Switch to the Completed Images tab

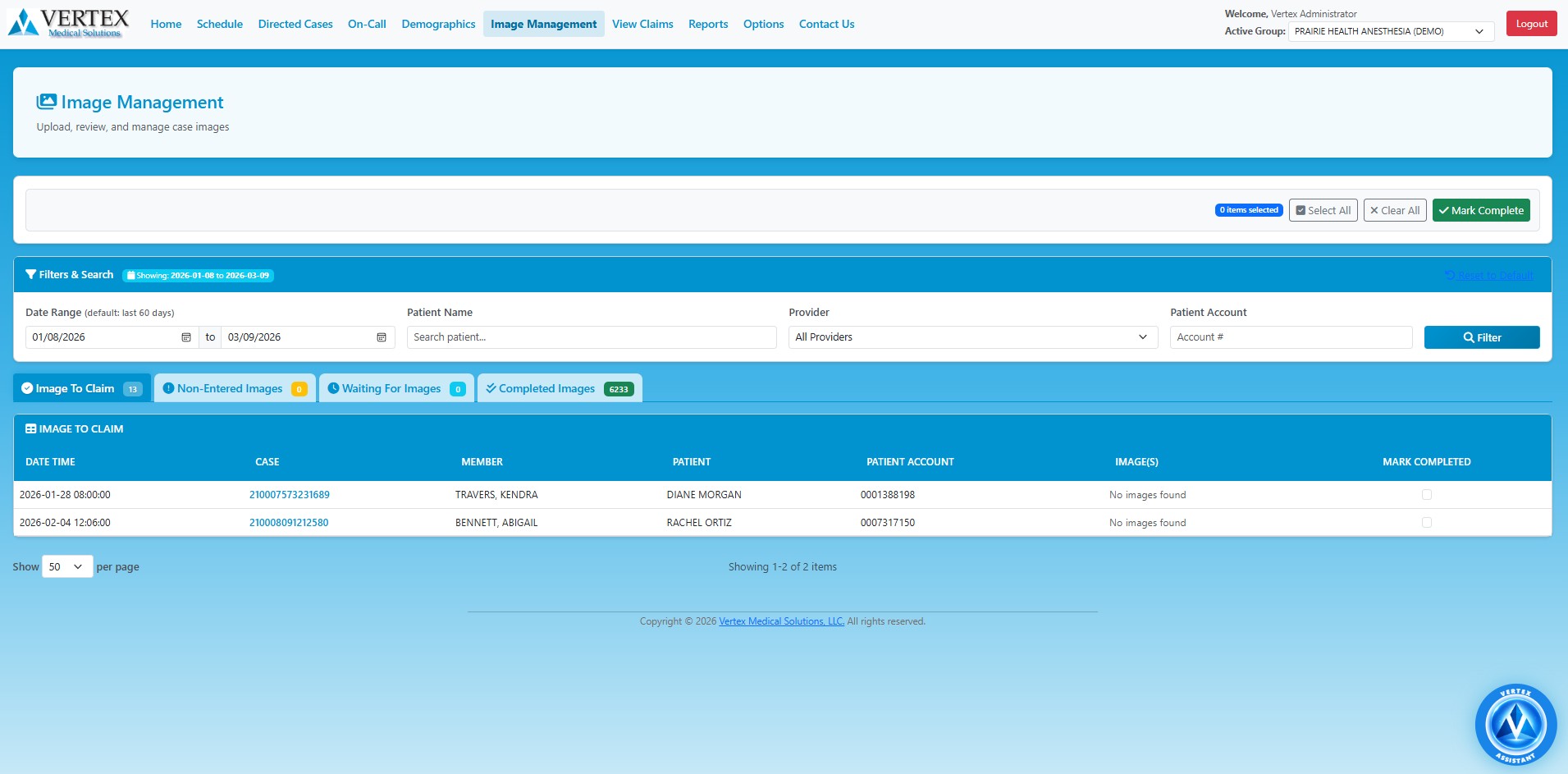click(x=546, y=387)
